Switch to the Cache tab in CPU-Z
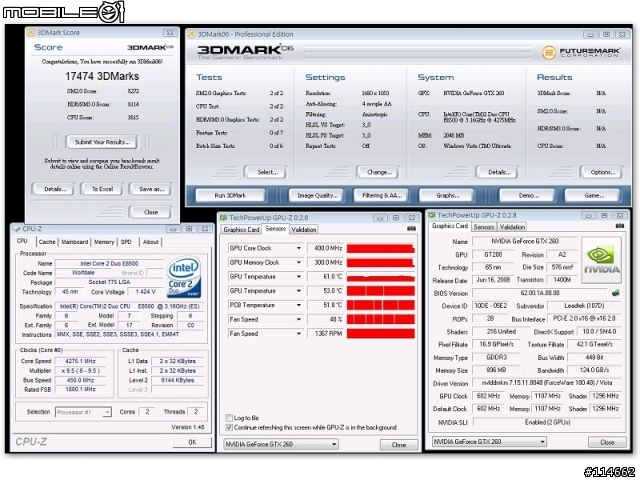The width and height of the screenshot is (640, 480). coord(47,242)
